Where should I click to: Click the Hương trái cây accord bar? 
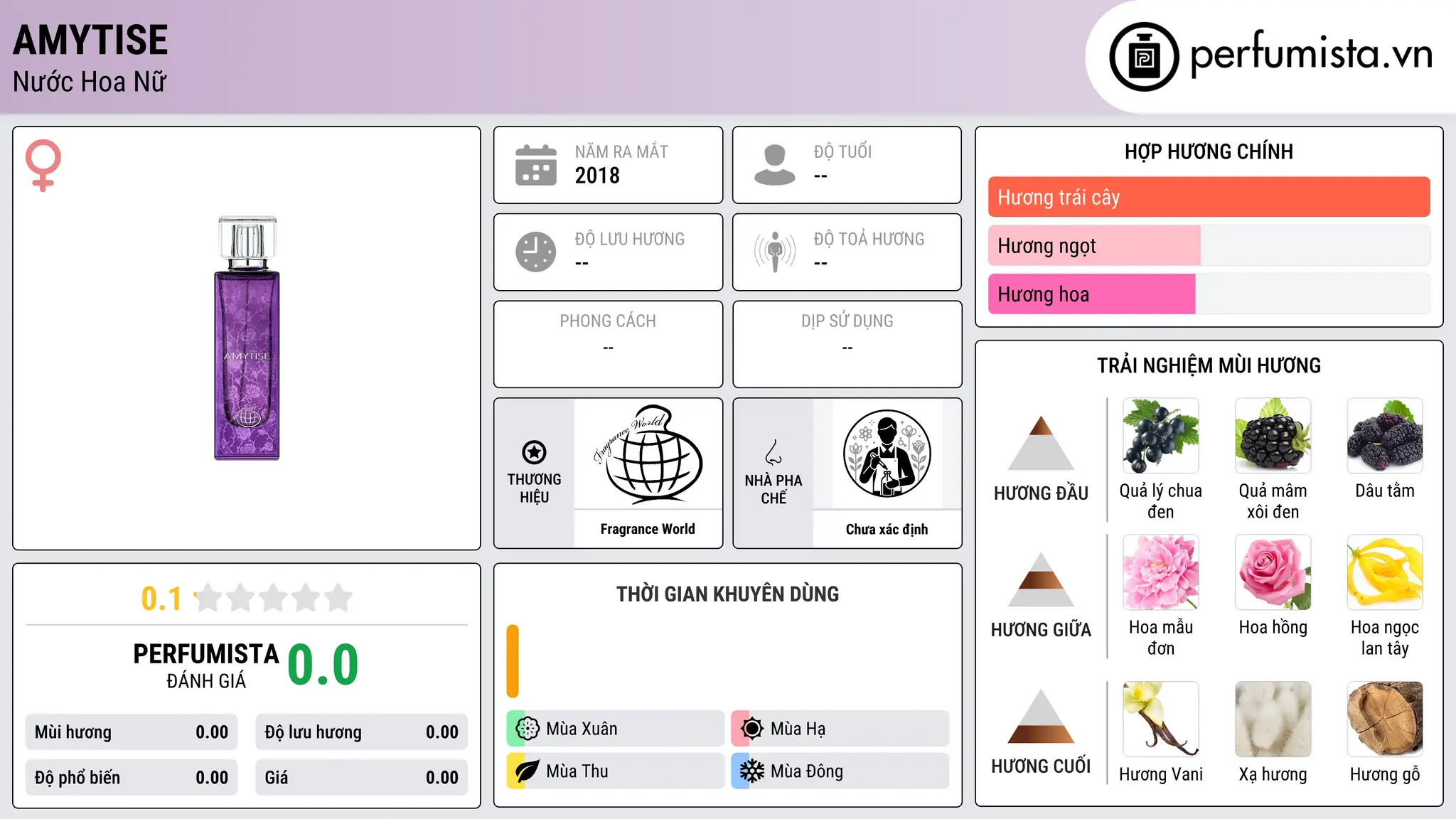1209,197
